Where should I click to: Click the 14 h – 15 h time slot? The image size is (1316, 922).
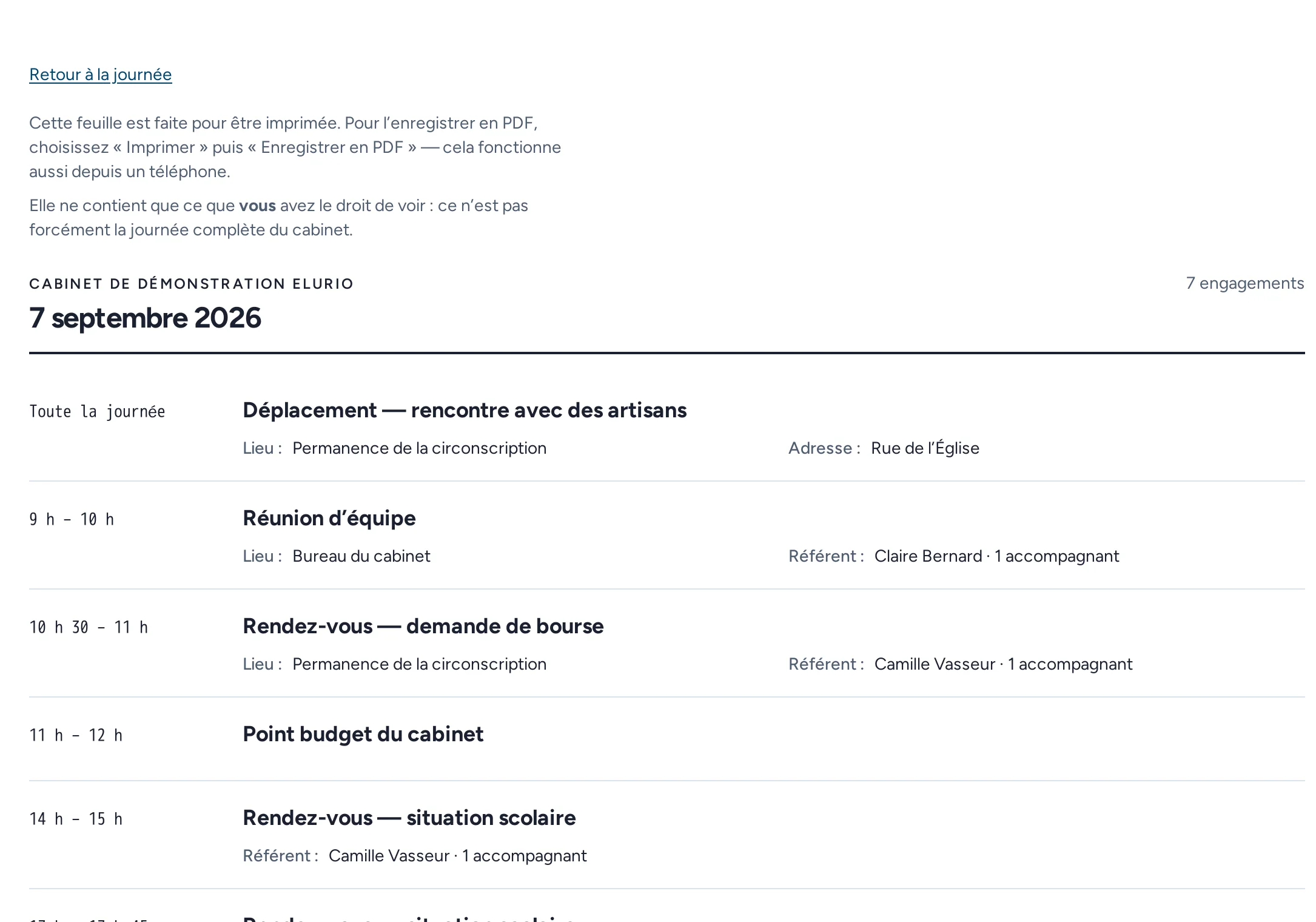coord(76,819)
